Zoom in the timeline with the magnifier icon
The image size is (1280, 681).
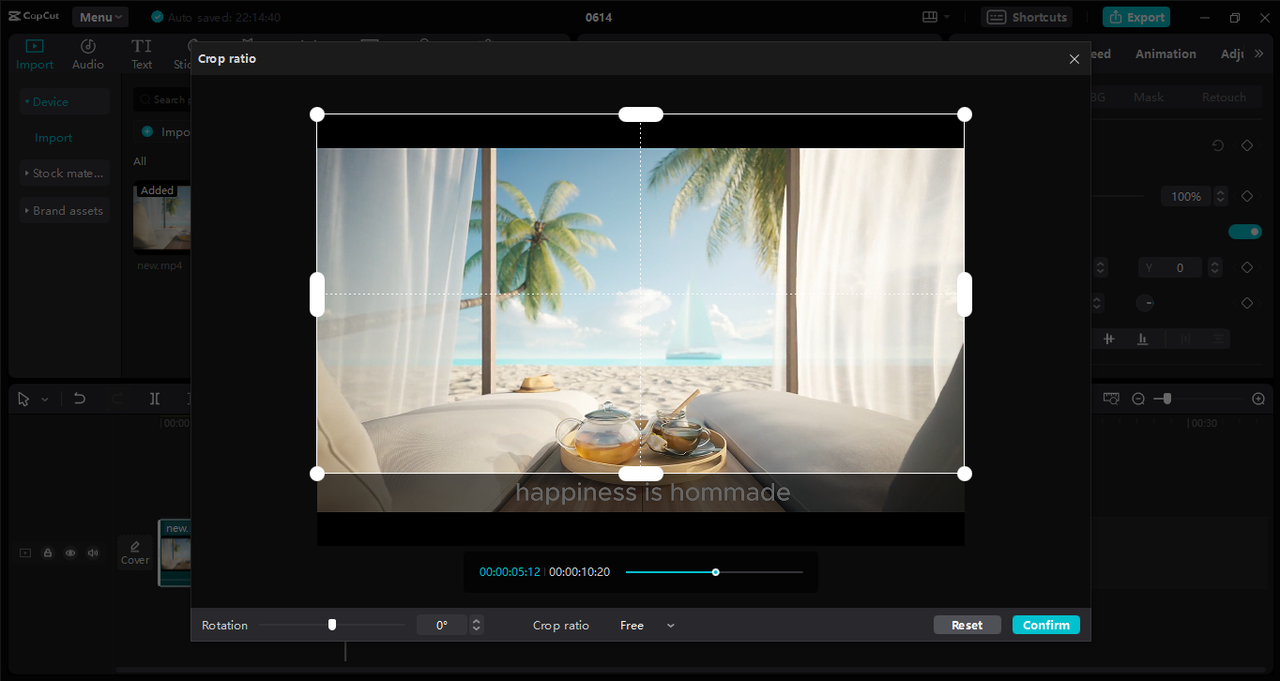[1258, 398]
